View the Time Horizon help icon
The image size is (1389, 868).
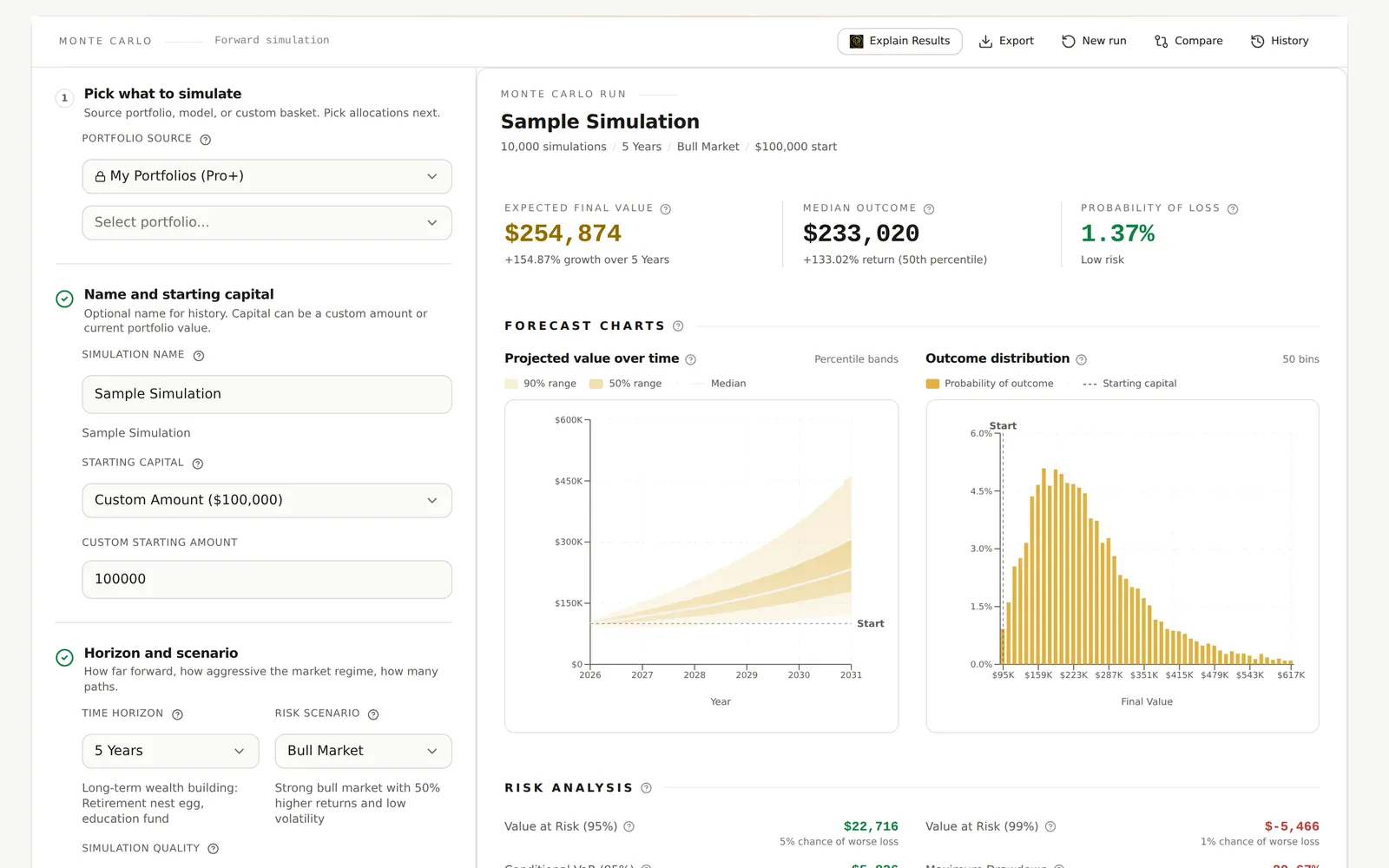(x=178, y=714)
